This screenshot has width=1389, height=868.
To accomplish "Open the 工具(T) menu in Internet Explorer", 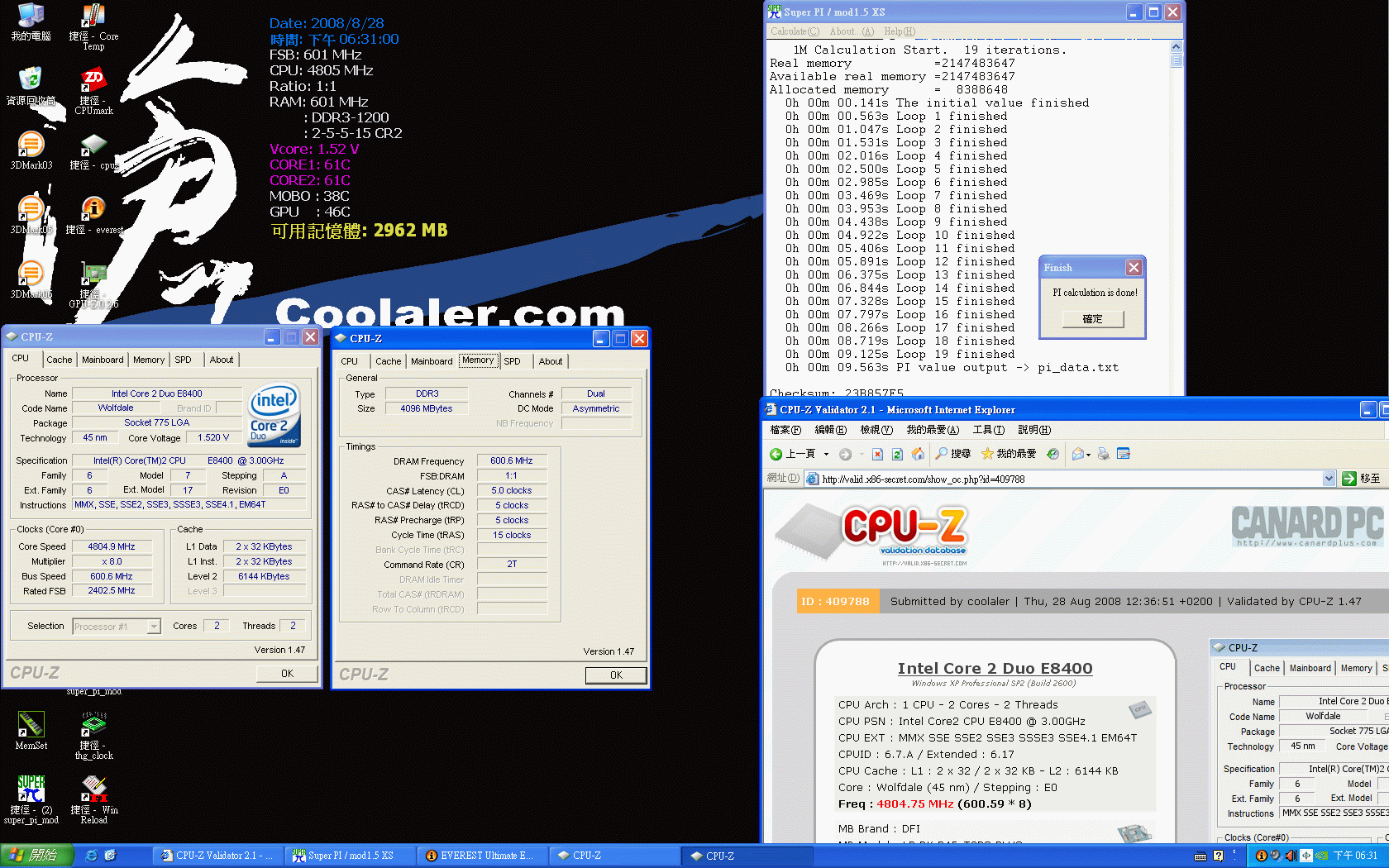I will point(988,430).
